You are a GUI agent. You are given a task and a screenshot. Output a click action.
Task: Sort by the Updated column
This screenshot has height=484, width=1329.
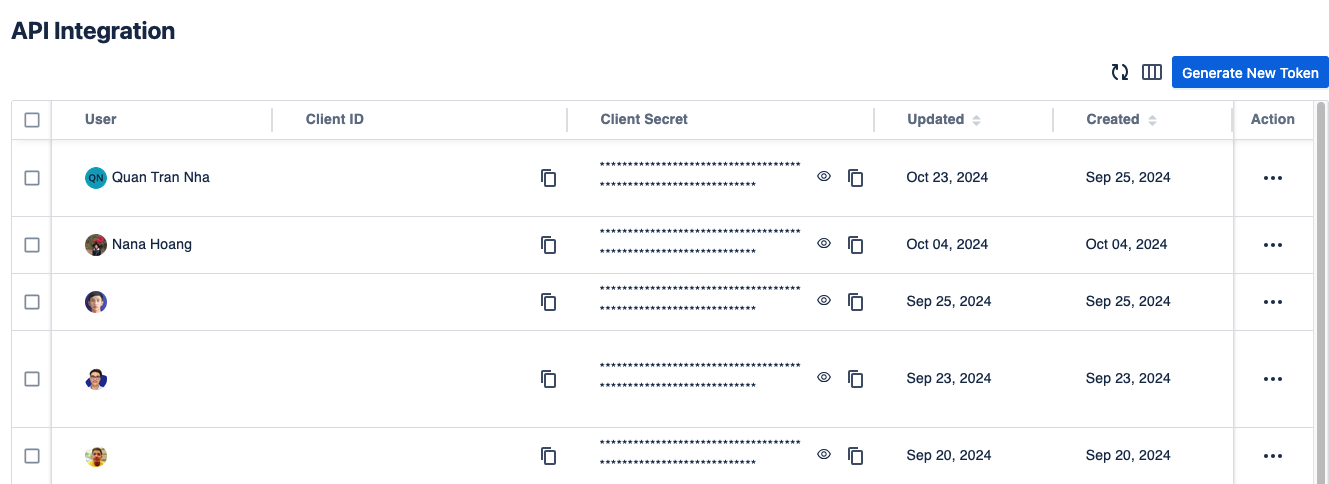click(x=976, y=120)
